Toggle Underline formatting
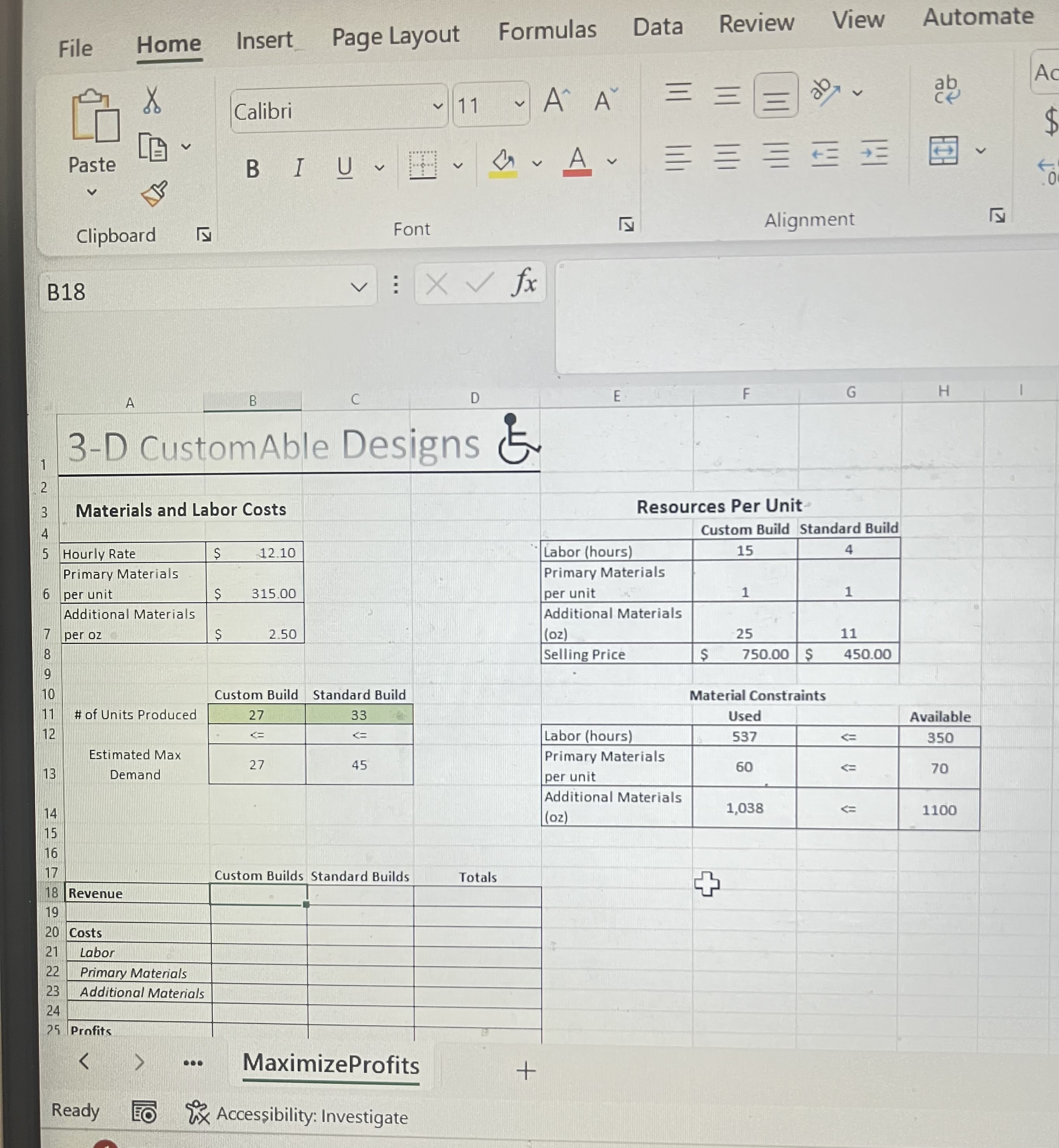The image size is (1059, 1148). [x=344, y=167]
